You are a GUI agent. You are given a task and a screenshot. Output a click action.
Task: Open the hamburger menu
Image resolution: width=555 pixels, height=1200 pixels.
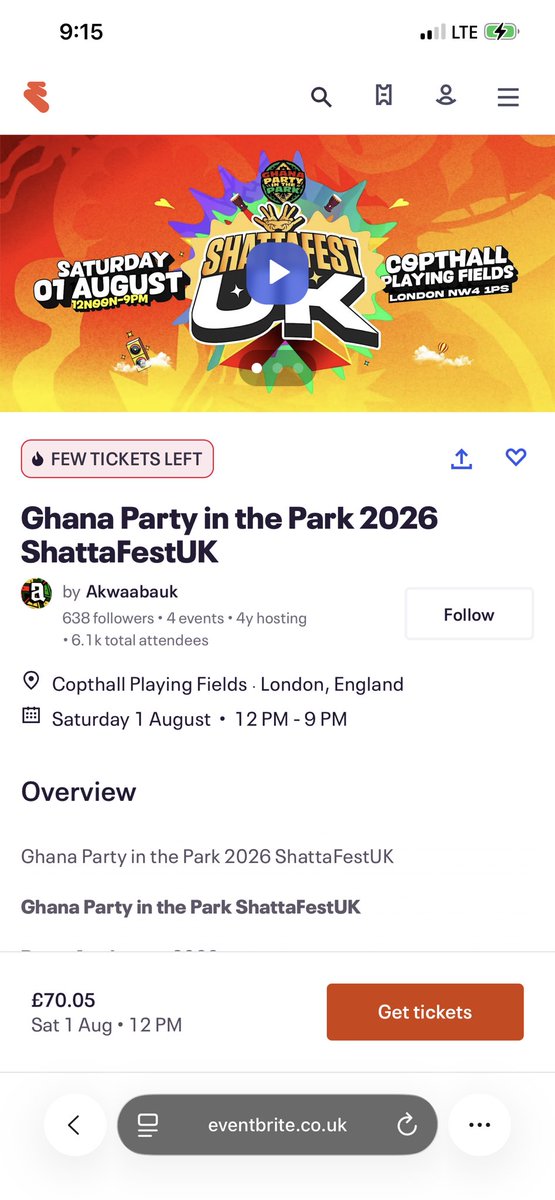(508, 97)
